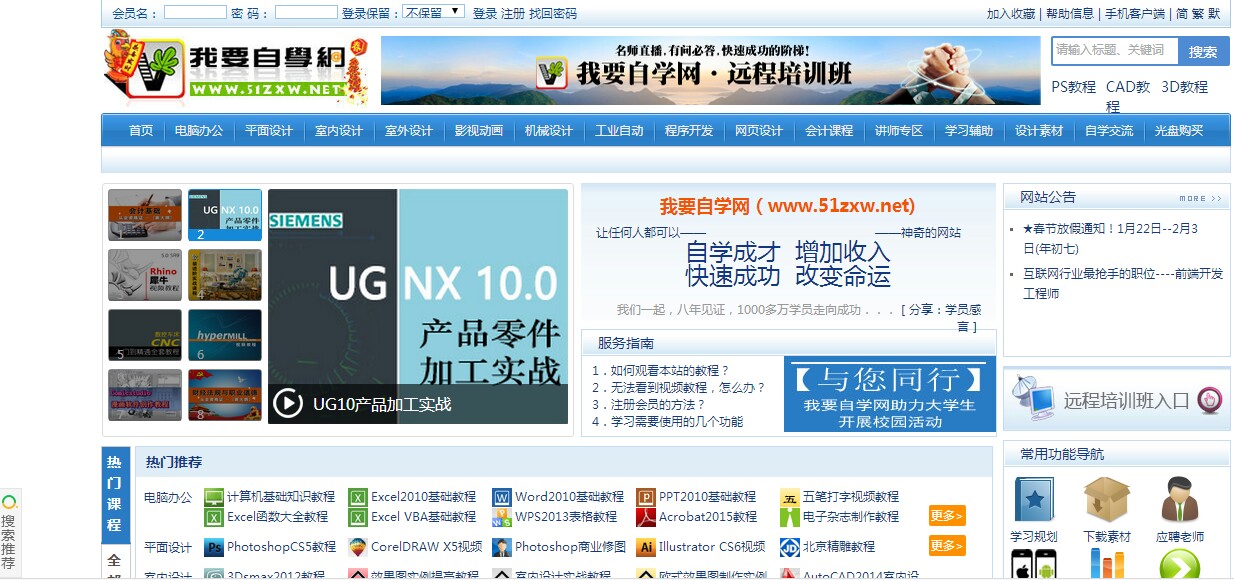Select 平面设计 in the navigation bar
This screenshot has width=1234, height=580.
pos(269,131)
